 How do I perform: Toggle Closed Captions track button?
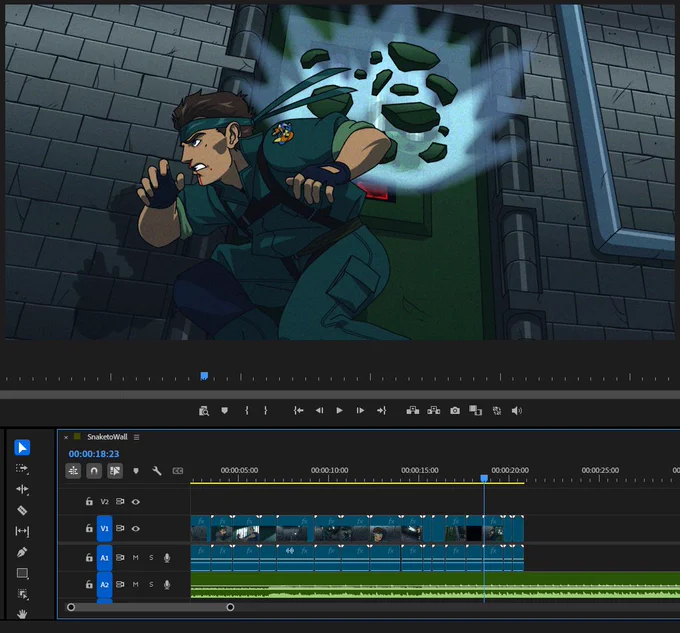coord(178,471)
